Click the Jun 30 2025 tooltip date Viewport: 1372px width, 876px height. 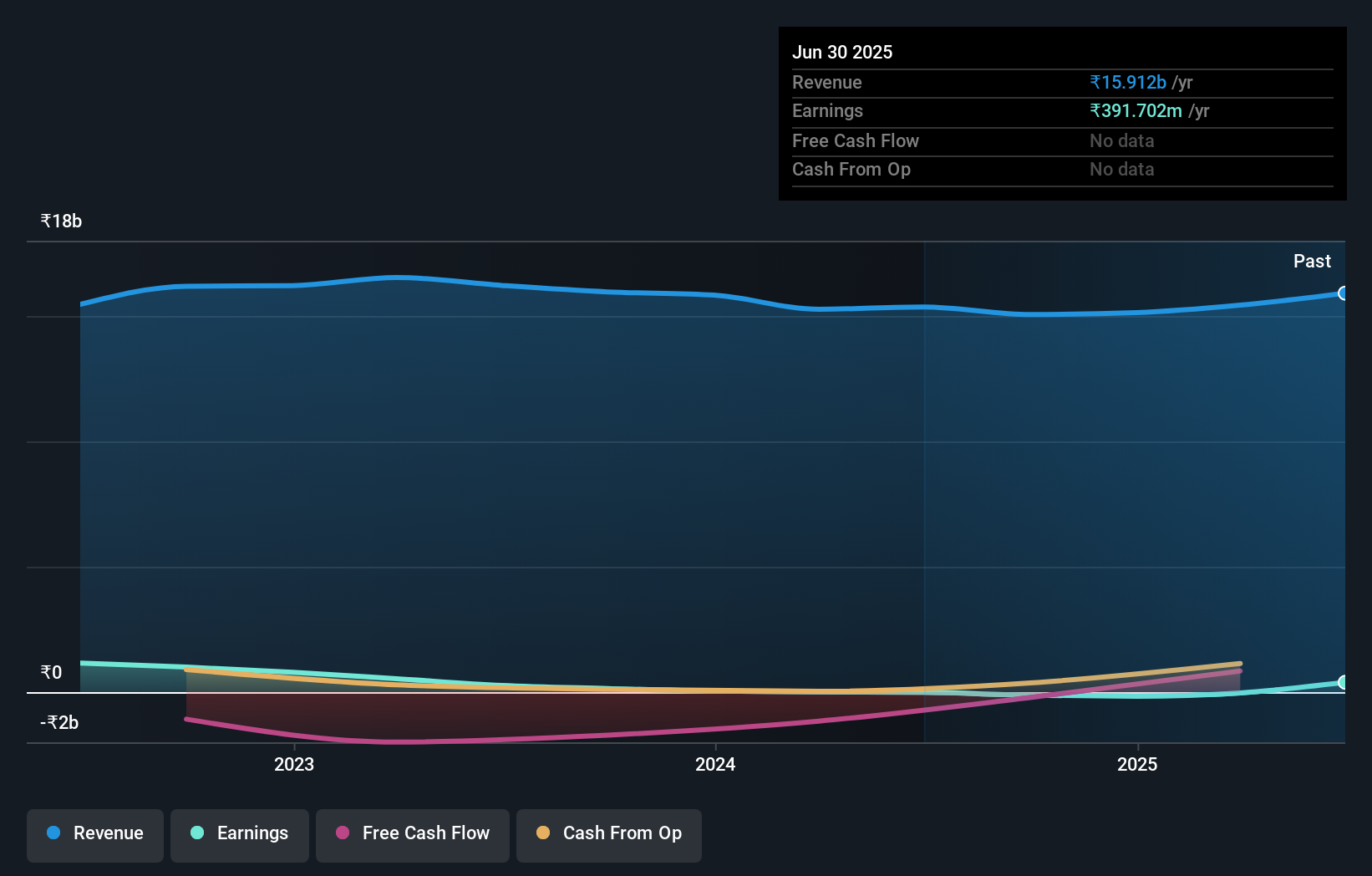[x=842, y=52]
